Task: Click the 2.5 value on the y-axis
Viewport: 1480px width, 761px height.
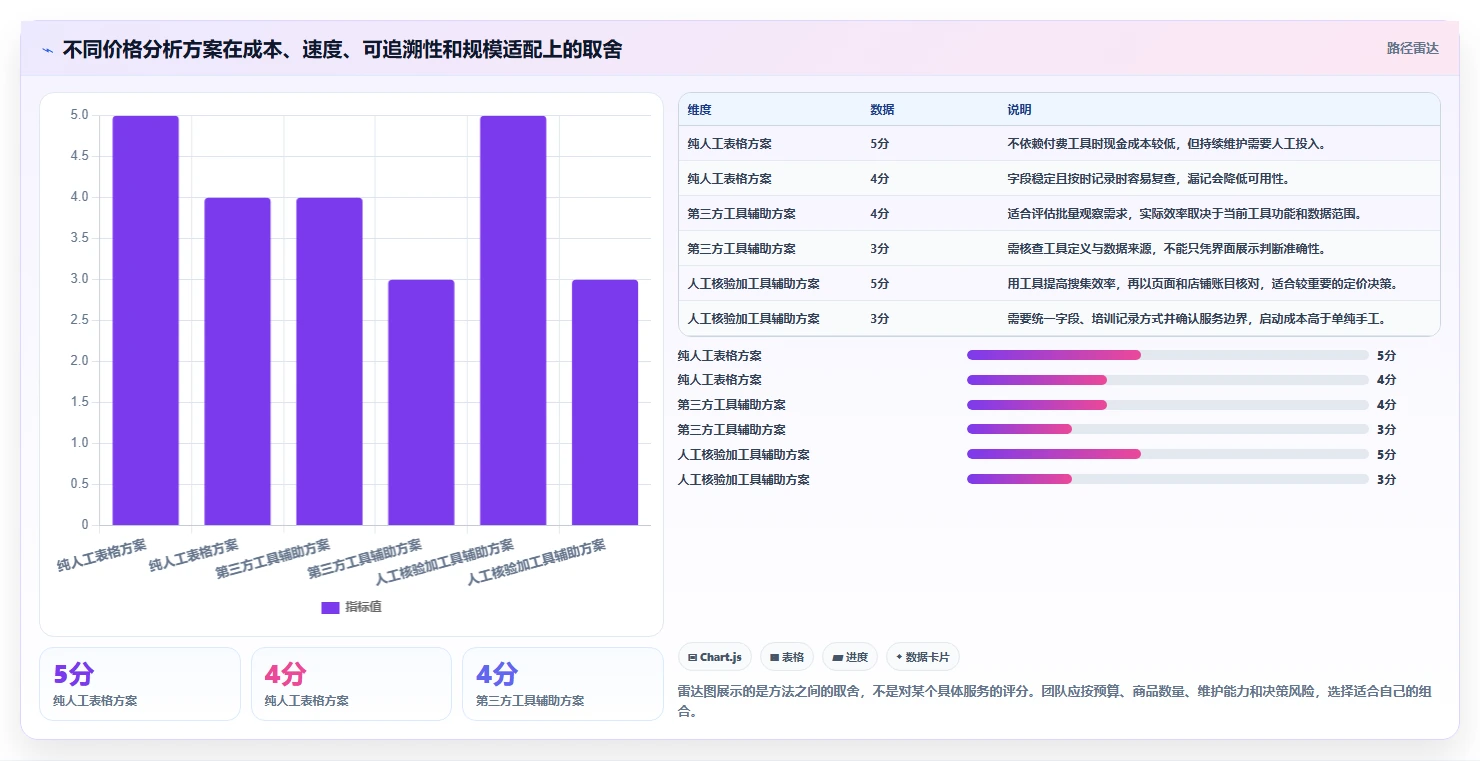Action: (x=78, y=320)
